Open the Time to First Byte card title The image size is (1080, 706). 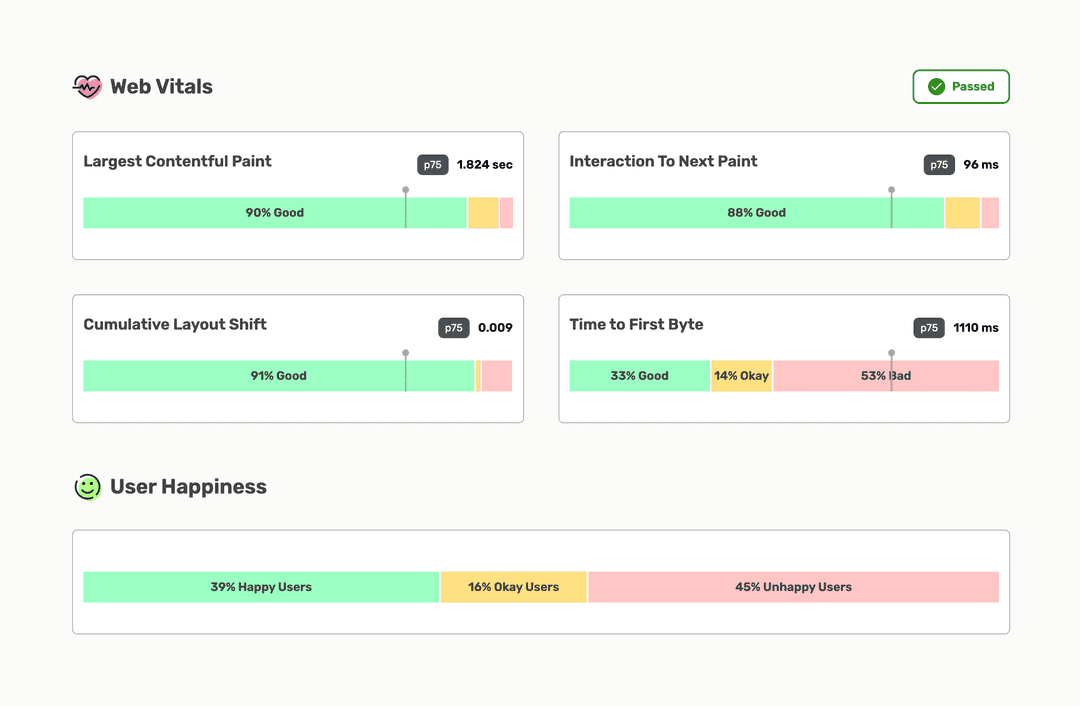636,324
